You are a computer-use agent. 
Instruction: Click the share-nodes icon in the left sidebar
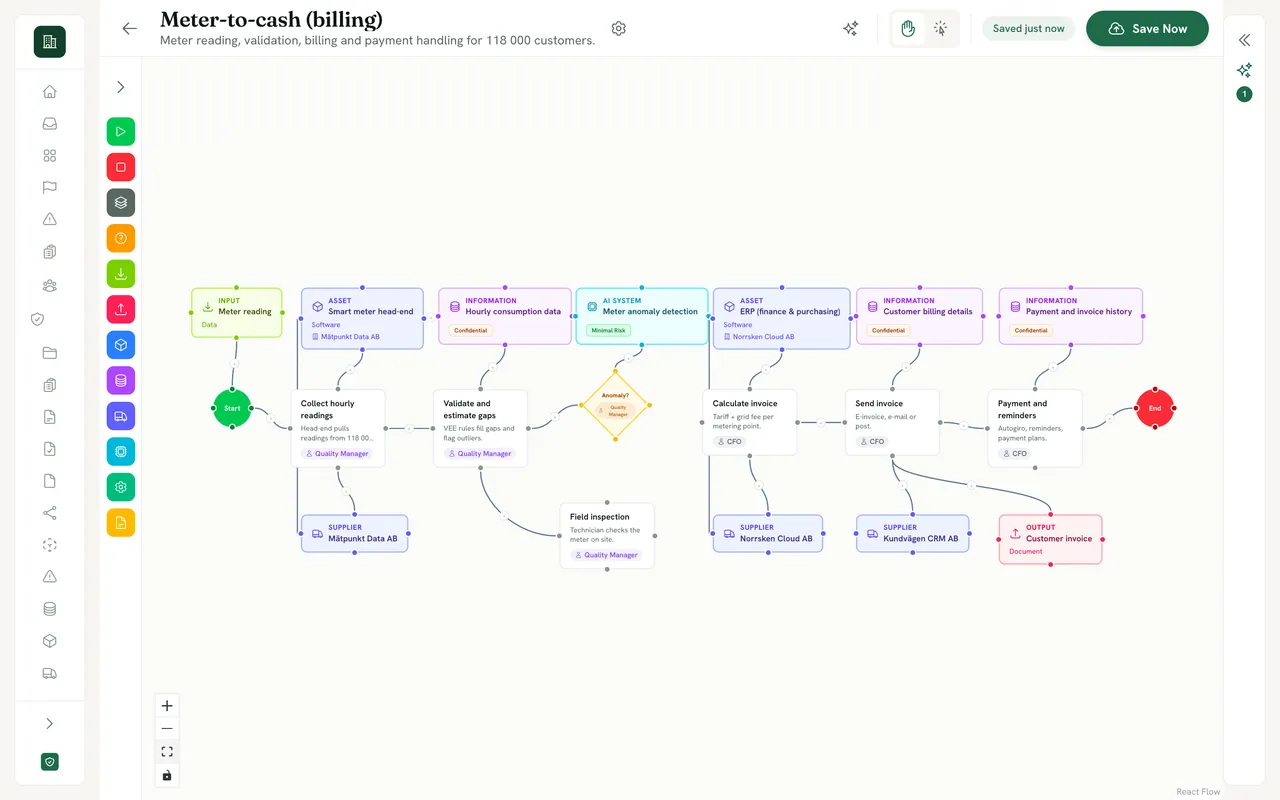(50, 513)
